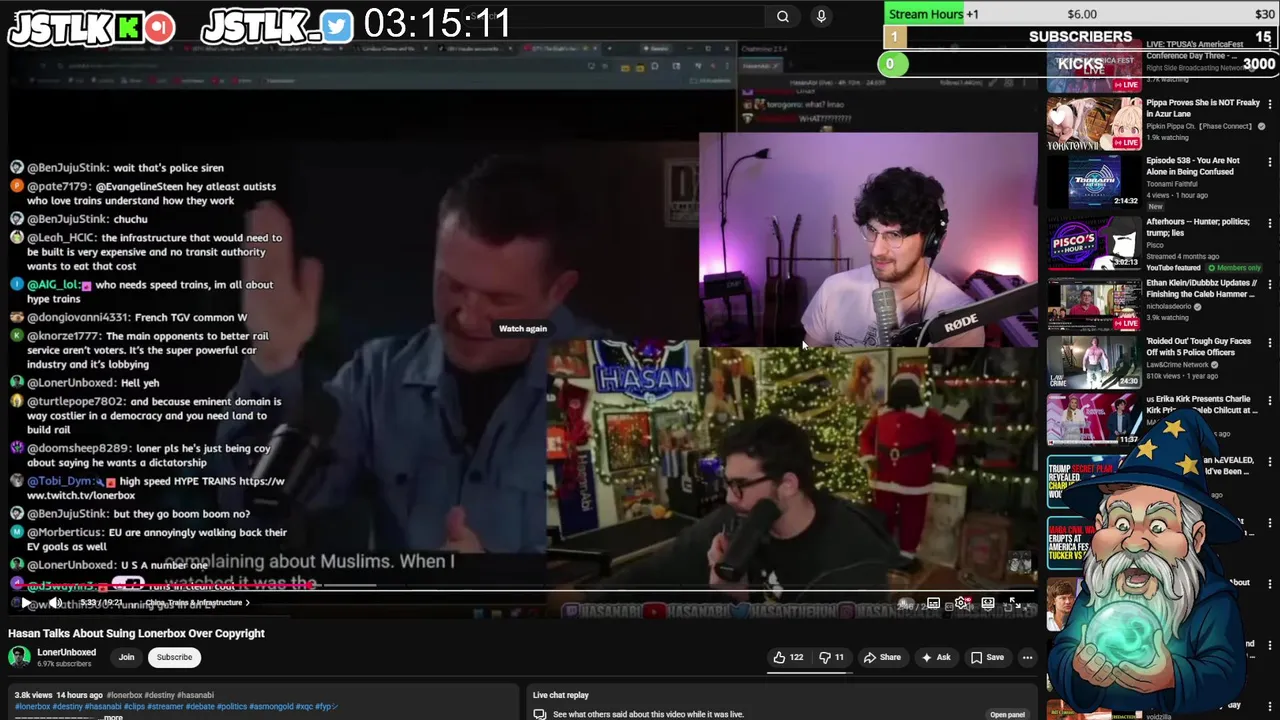Click the 'Pippa Proves She is NOT Freaky' title
The width and height of the screenshot is (1280, 720).
[x=1203, y=108]
